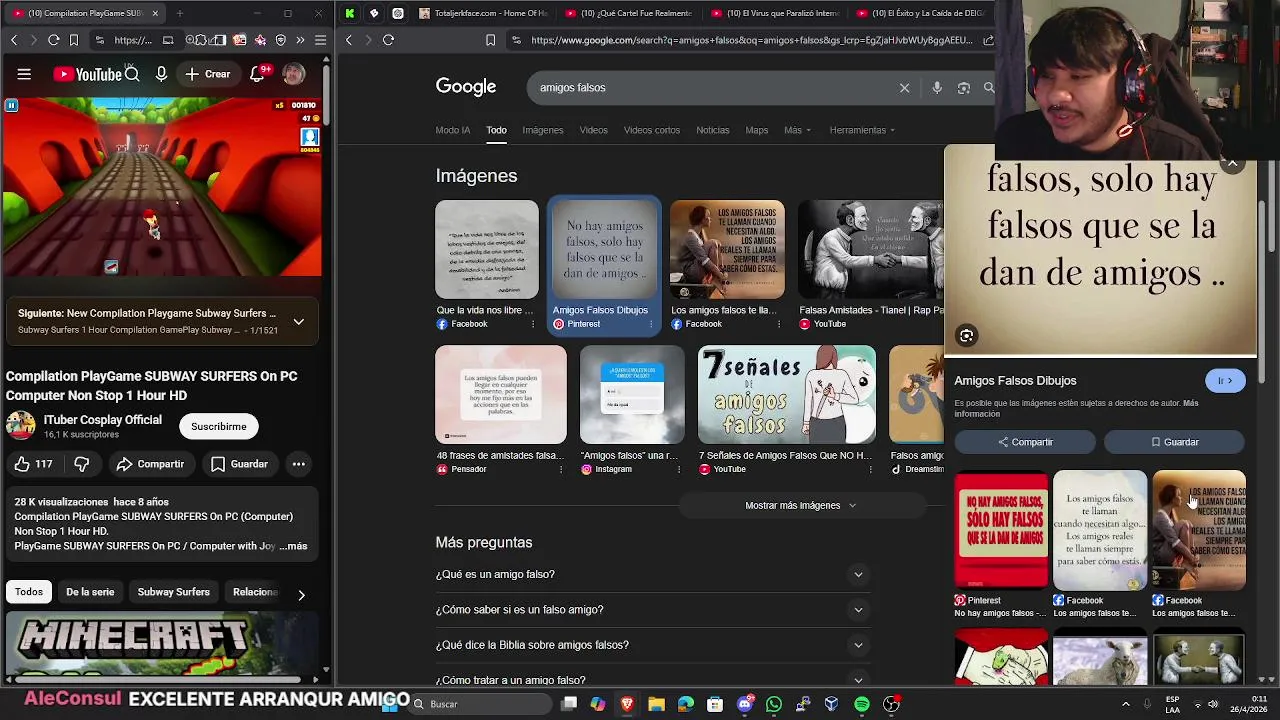Viewport: 1280px width, 720px height.
Task: Search by voice in Google
Action: pos(937,88)
